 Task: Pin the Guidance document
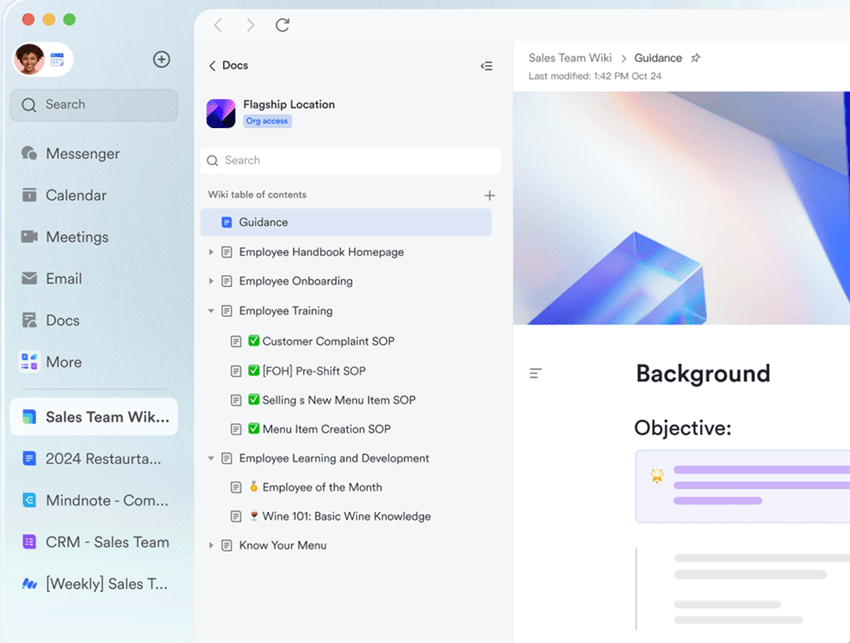(696, 58)
